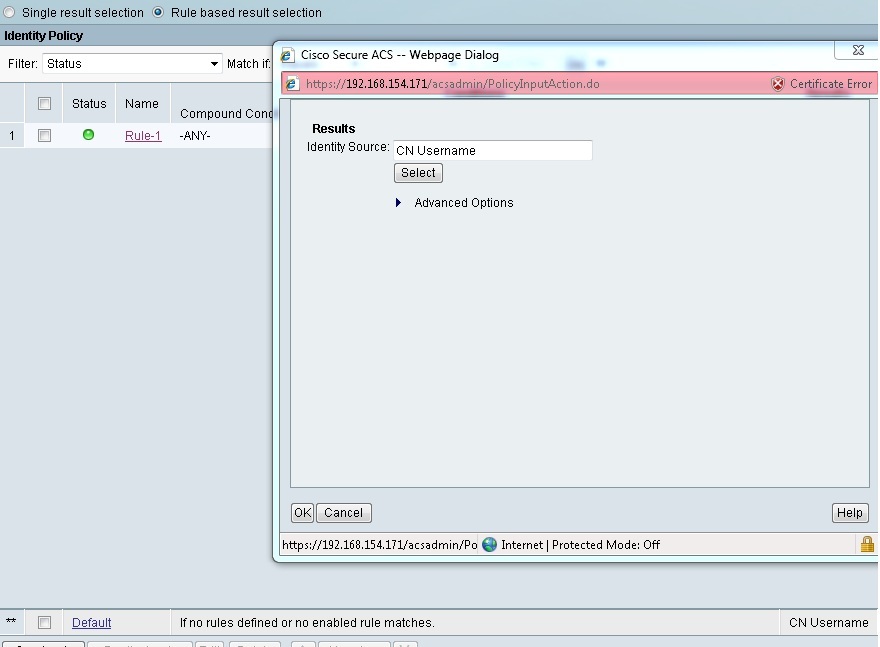Click the green enabled status icon of Rule-1

point(88,135)
